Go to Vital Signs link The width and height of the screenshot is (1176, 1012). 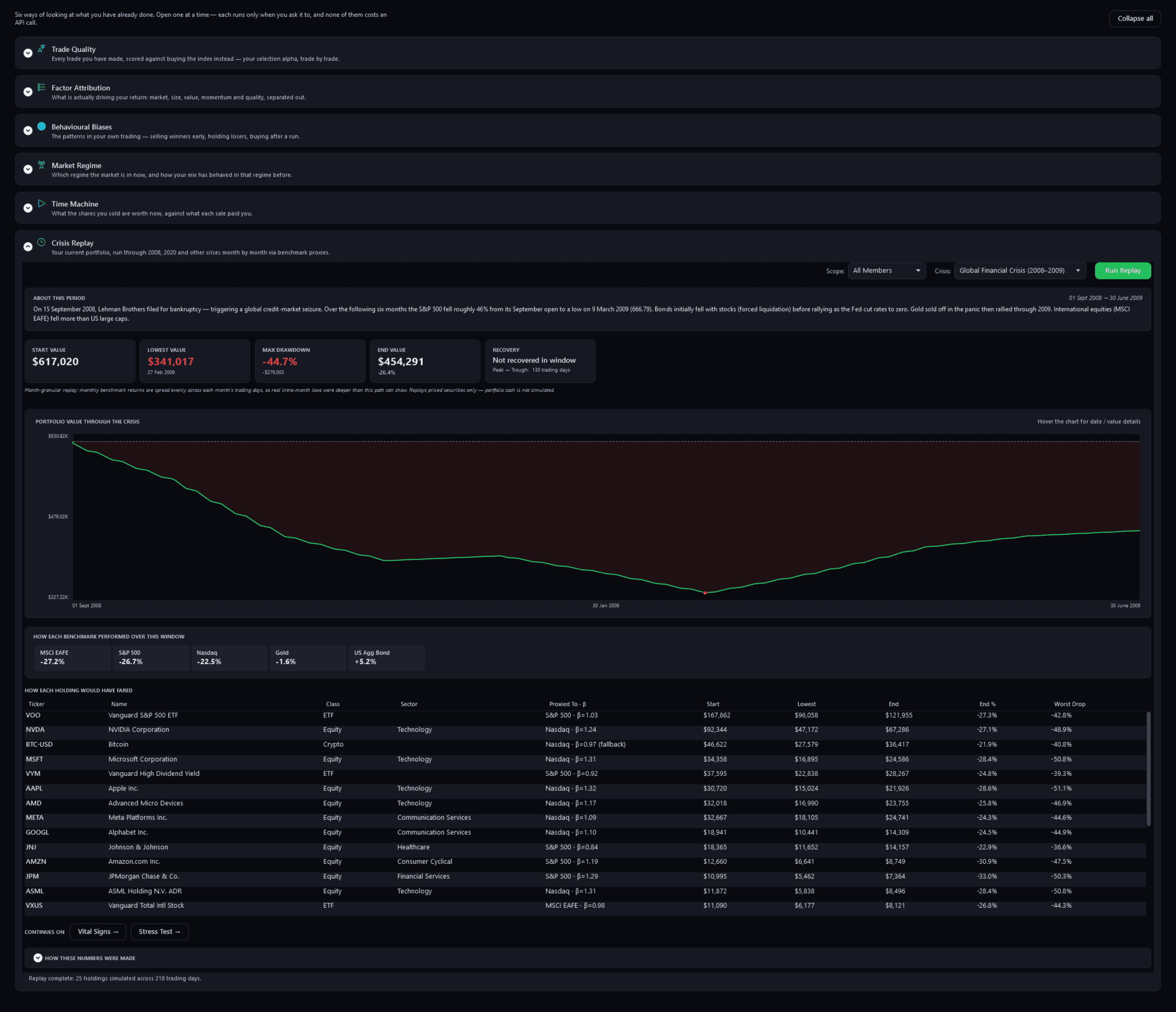[98, 932]
